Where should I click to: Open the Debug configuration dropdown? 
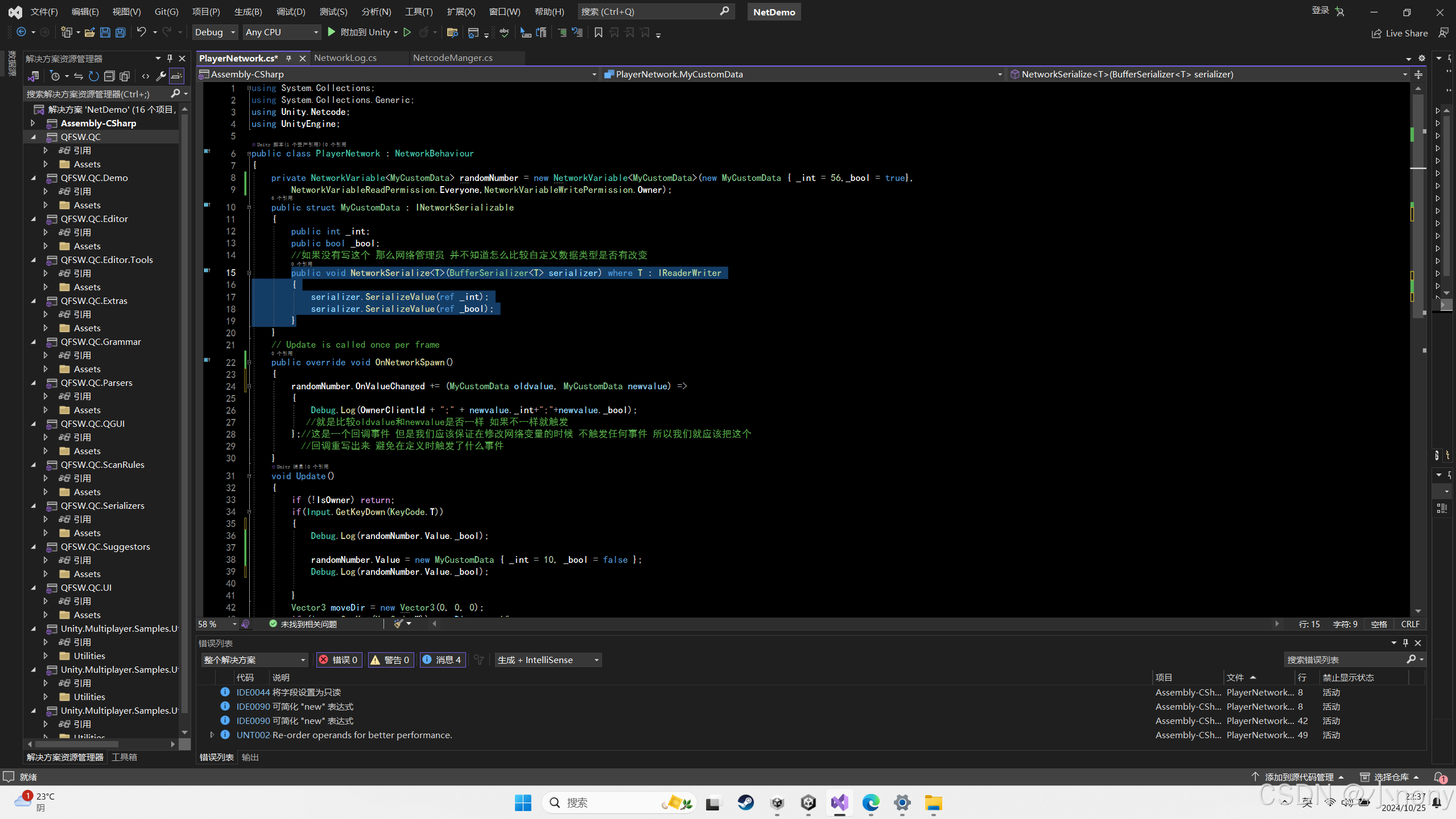tap(215, 32)
